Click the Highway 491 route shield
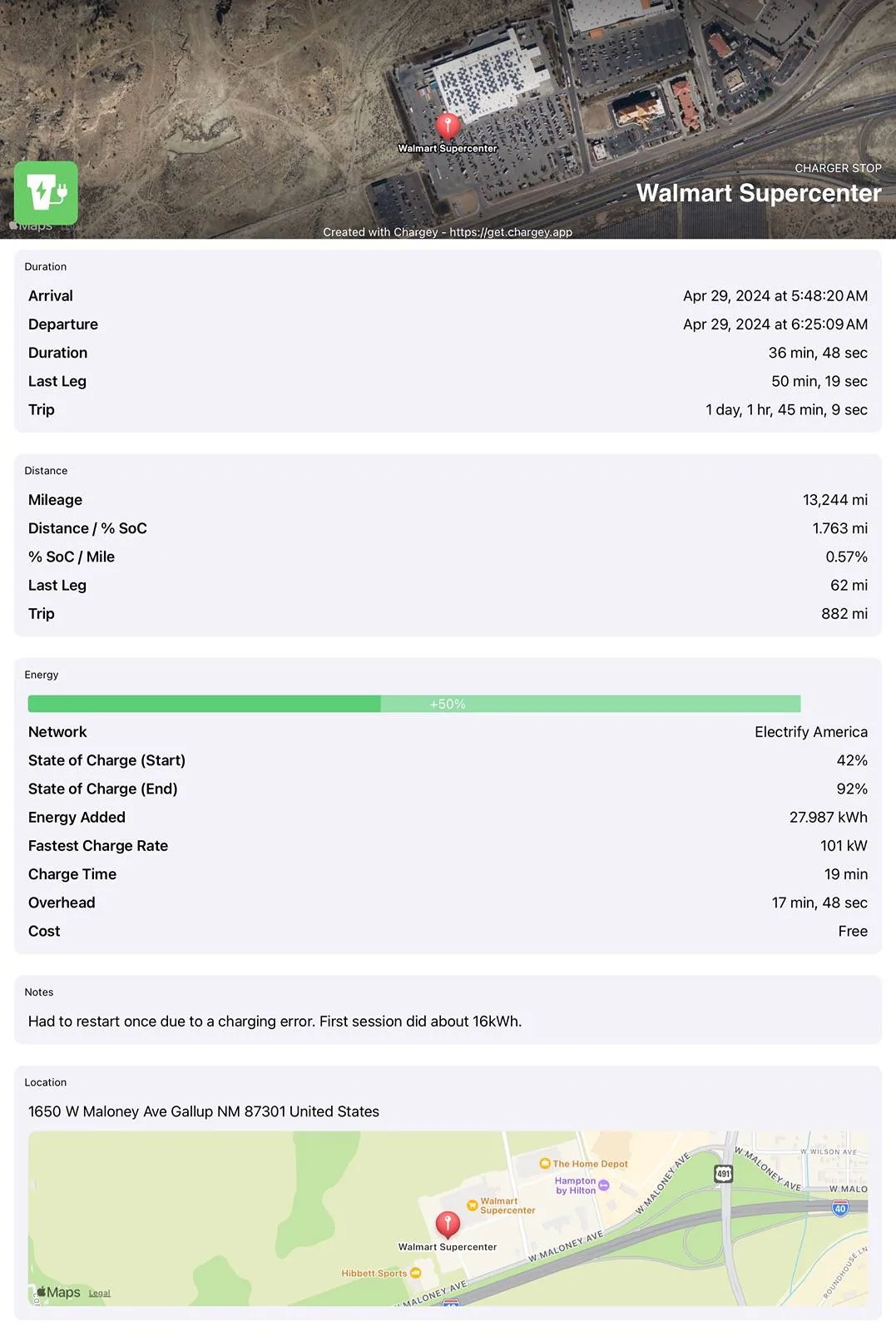This screenshot has height=1331, width=896. (x=723, y=1174)
